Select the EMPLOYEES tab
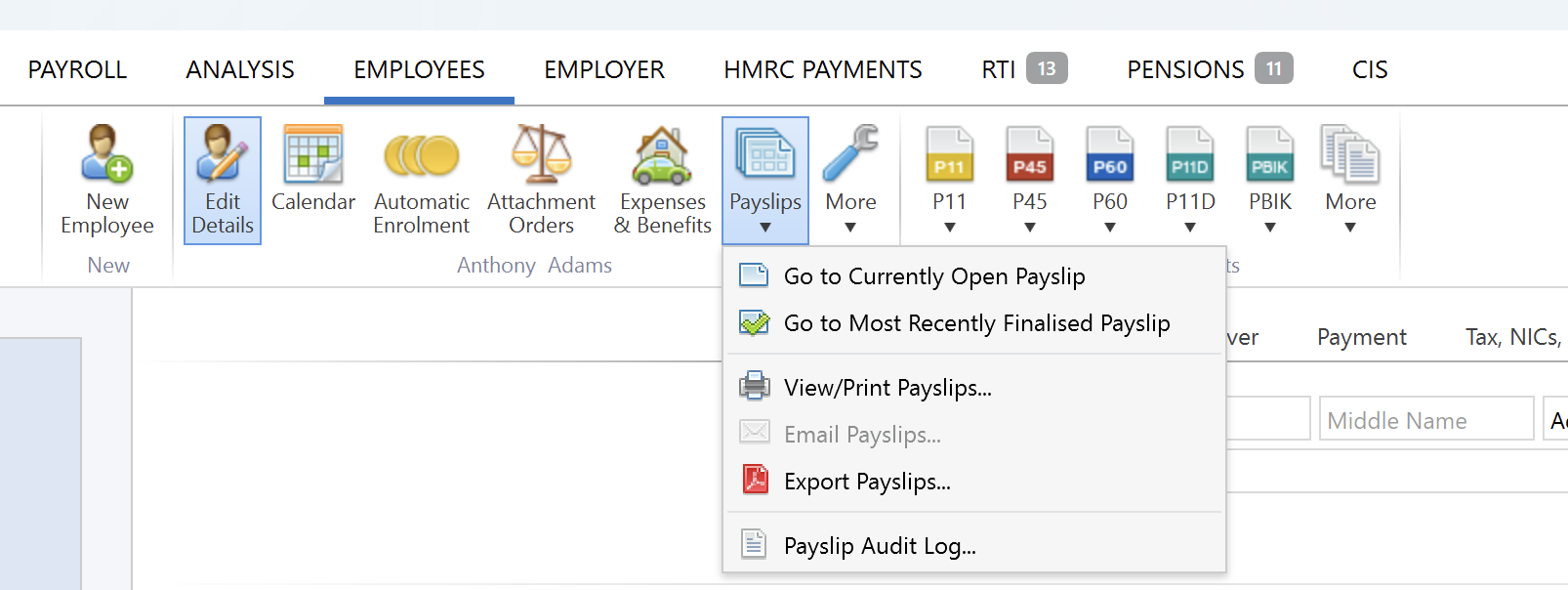Viewport: 1568px width, 590px height. [x=419, y=69]
